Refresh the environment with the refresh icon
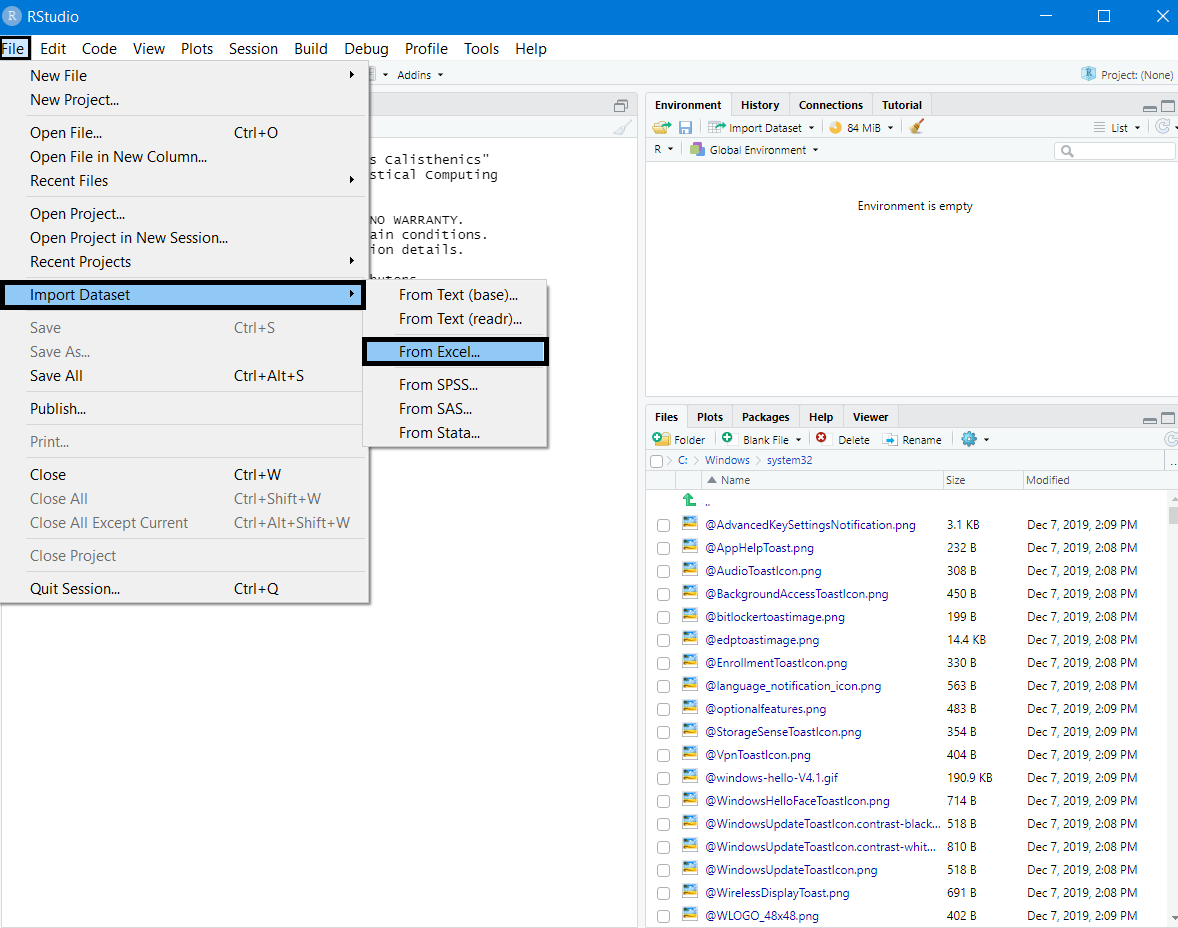1178x928 pixels. tap(1163, 127)
